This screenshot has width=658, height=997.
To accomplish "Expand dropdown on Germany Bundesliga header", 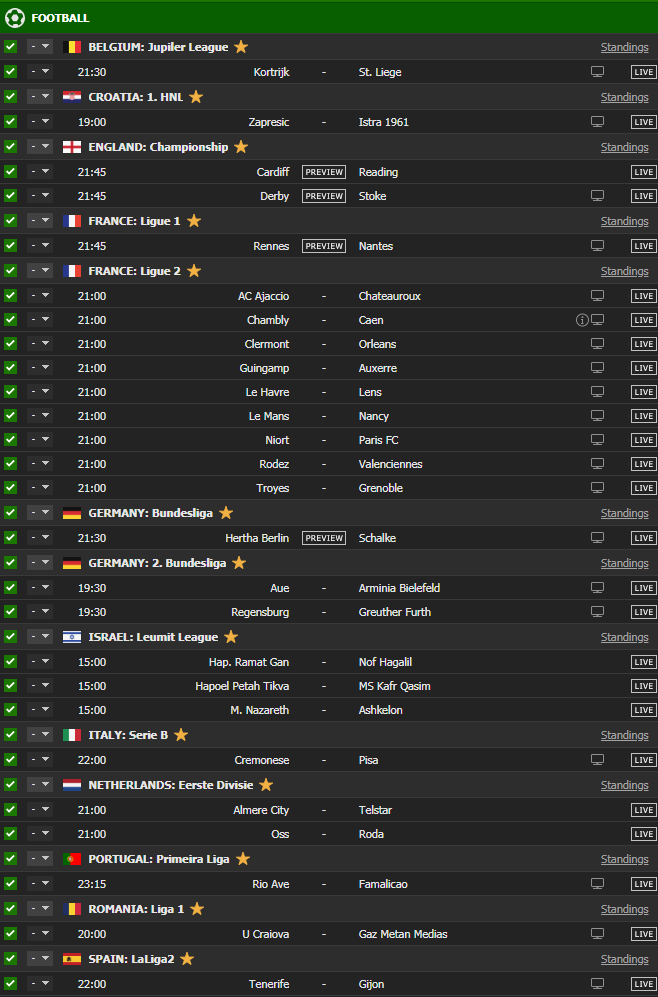I will coord(39,512).
